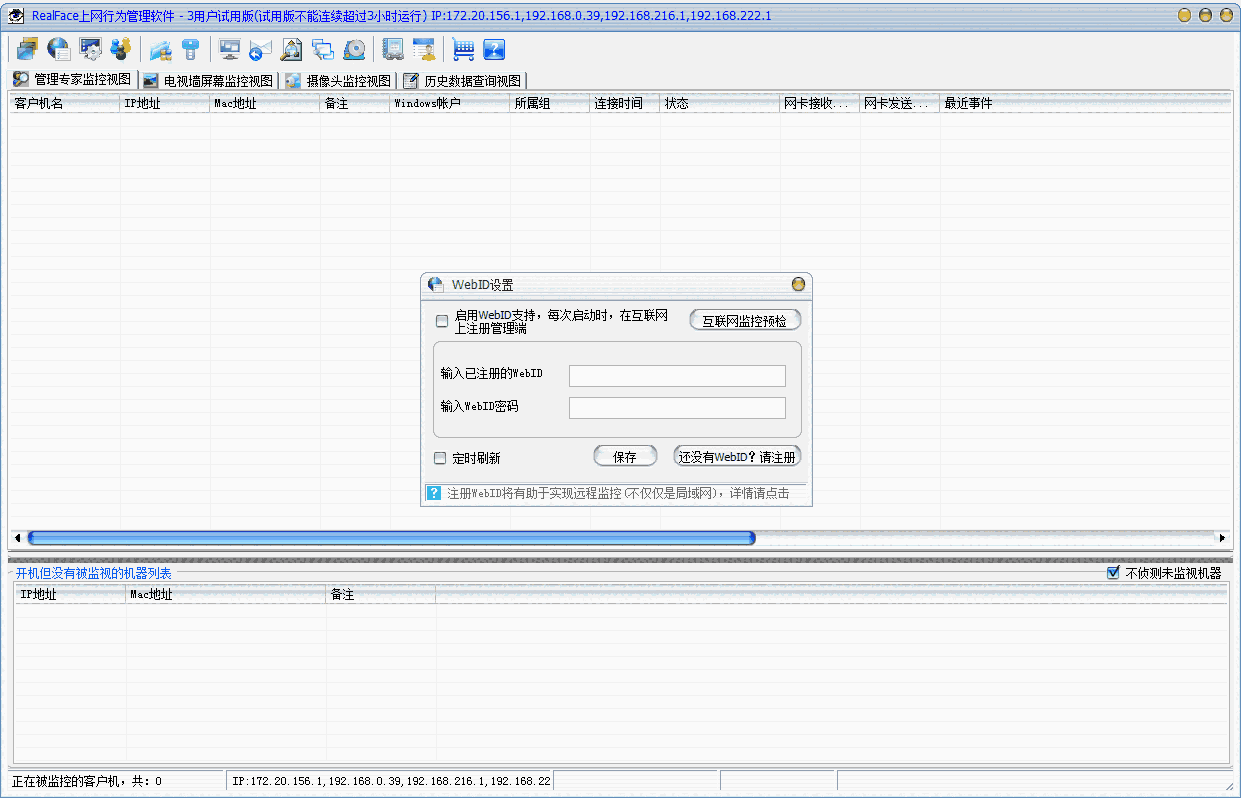This screenshot has width=1241, height=798.
Task: Click the 保存 button in WebID dialog
Action: [x=624, y=456]
